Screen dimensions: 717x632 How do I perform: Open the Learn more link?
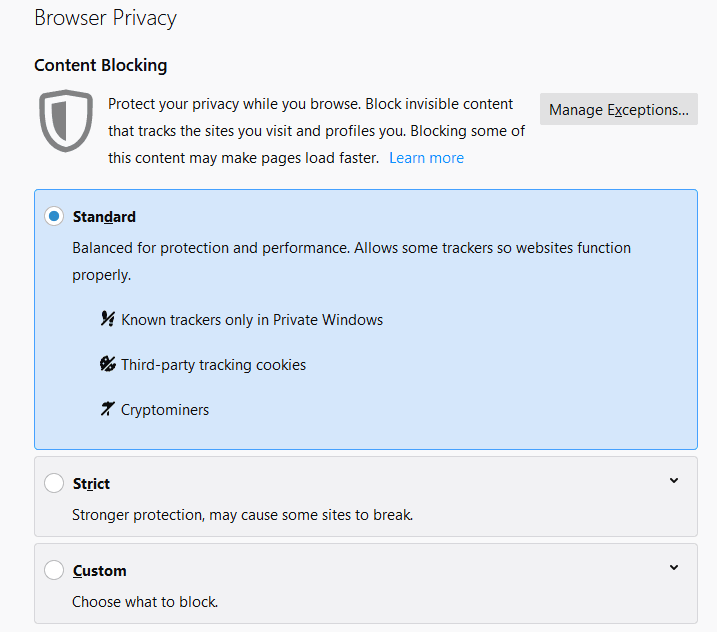426,158
